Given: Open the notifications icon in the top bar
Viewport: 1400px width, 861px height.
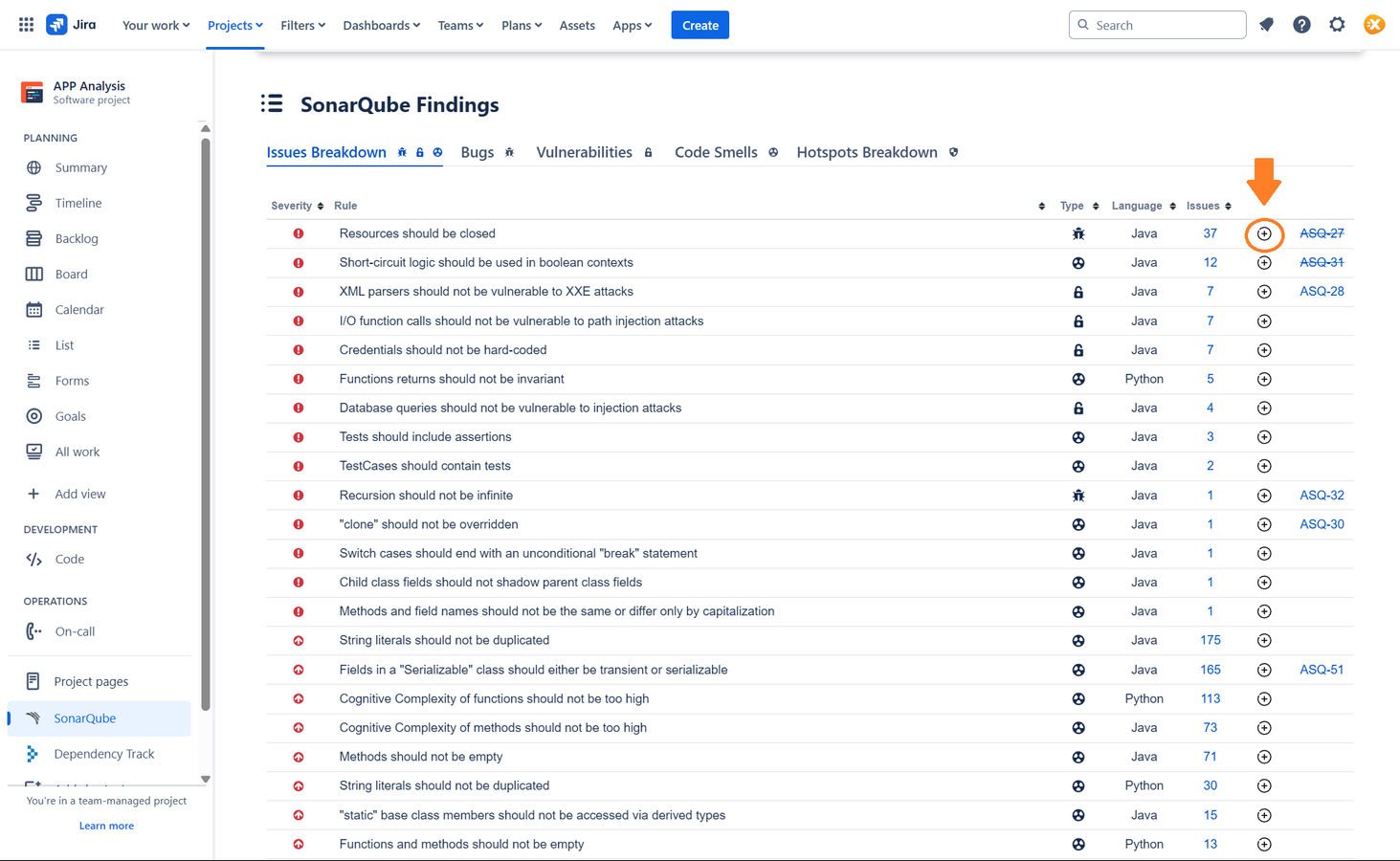Looking at the screenshot, I should (1266, 25).
